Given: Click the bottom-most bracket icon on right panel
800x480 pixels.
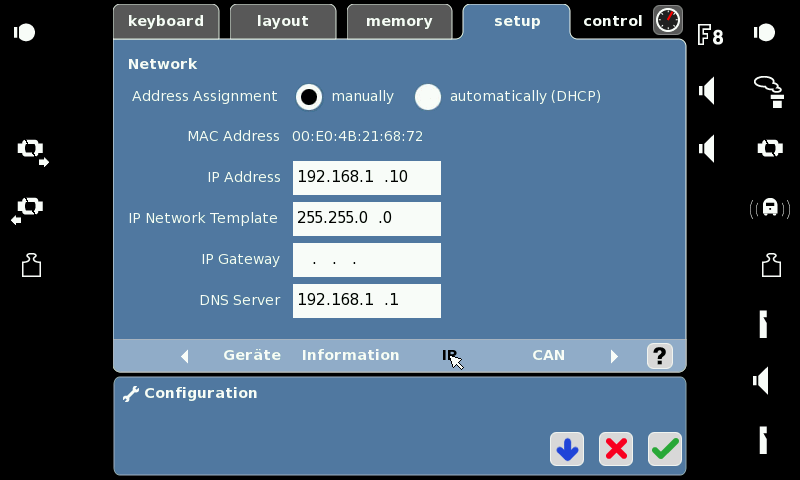Looking at the screenshot, I should tap(763, 440).
